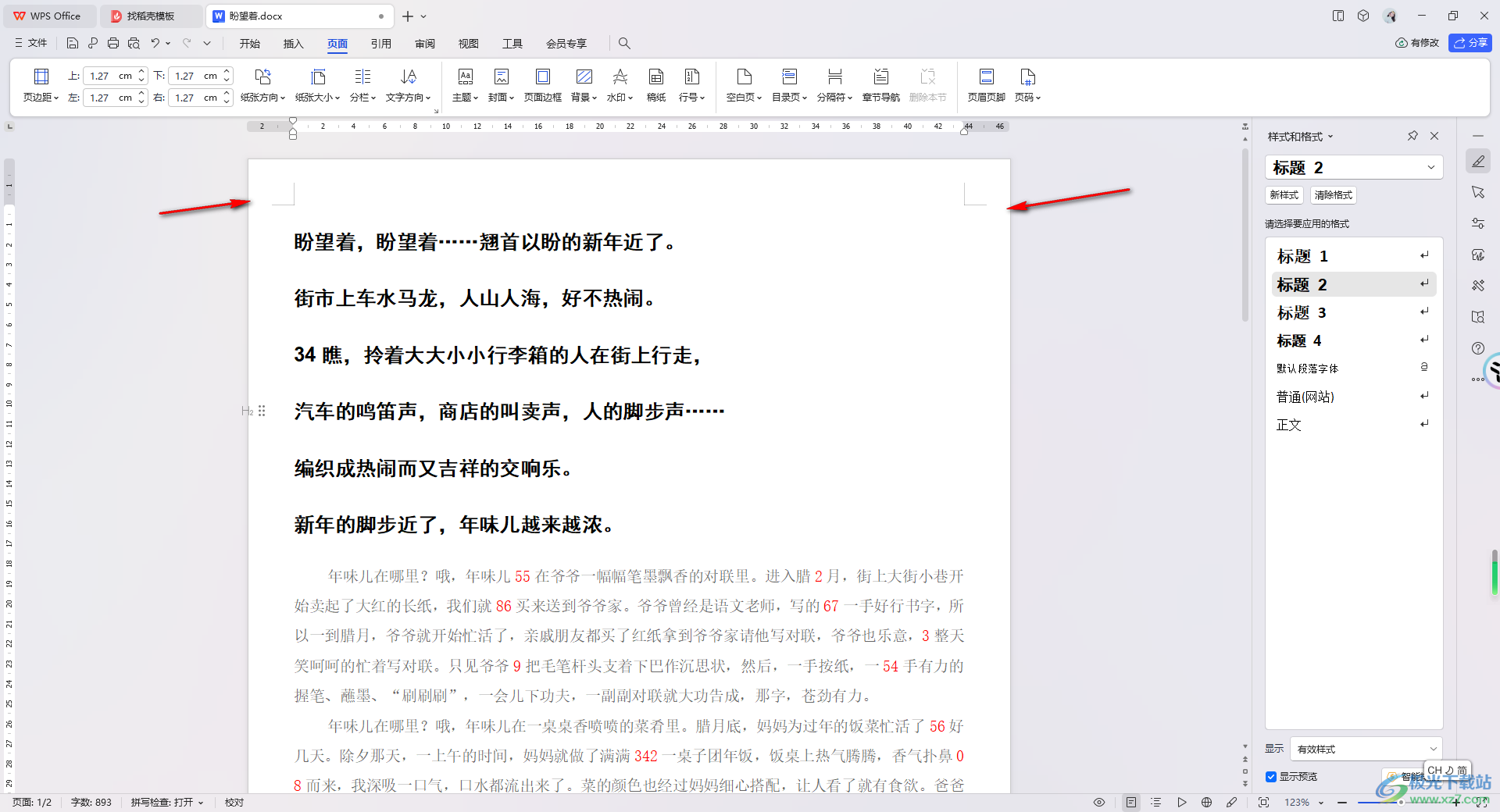
Task: Open the 文件 file menu
Action: (x=31, y=43)
